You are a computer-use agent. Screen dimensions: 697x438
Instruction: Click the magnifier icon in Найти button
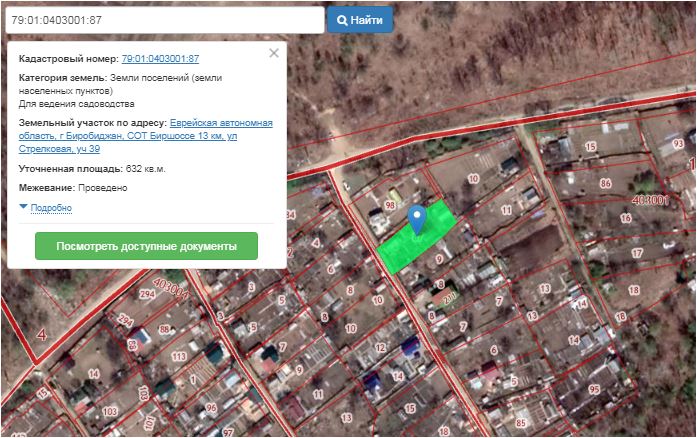point(342,20)
